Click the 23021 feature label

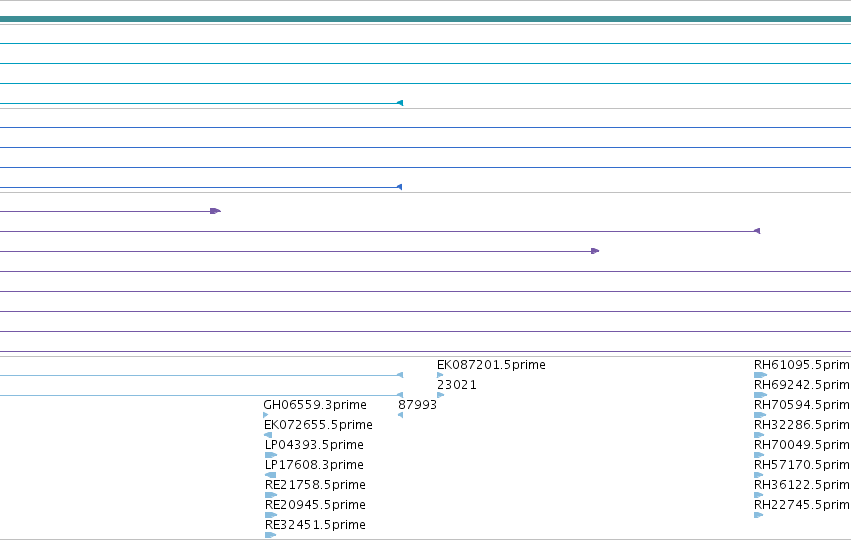pyautogui.click(x=457, y=385)
